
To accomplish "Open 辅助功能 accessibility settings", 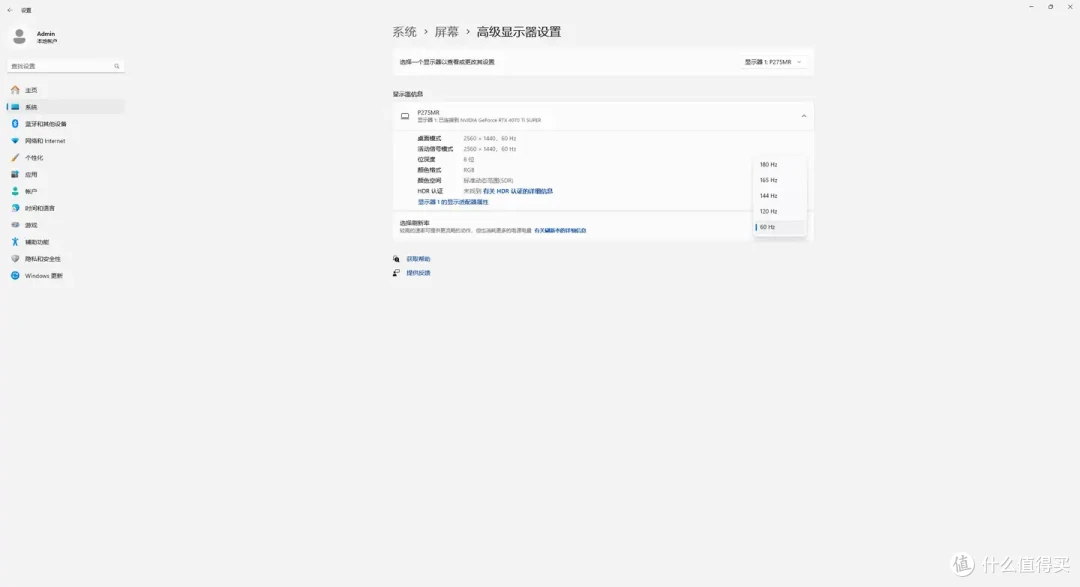I will [x=65, y=242].
